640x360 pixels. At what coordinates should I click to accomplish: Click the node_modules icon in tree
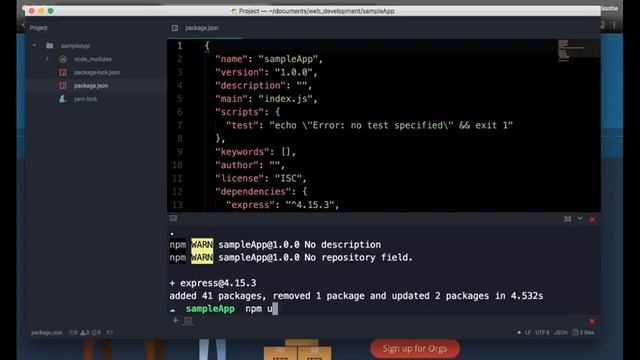[63, 59]
